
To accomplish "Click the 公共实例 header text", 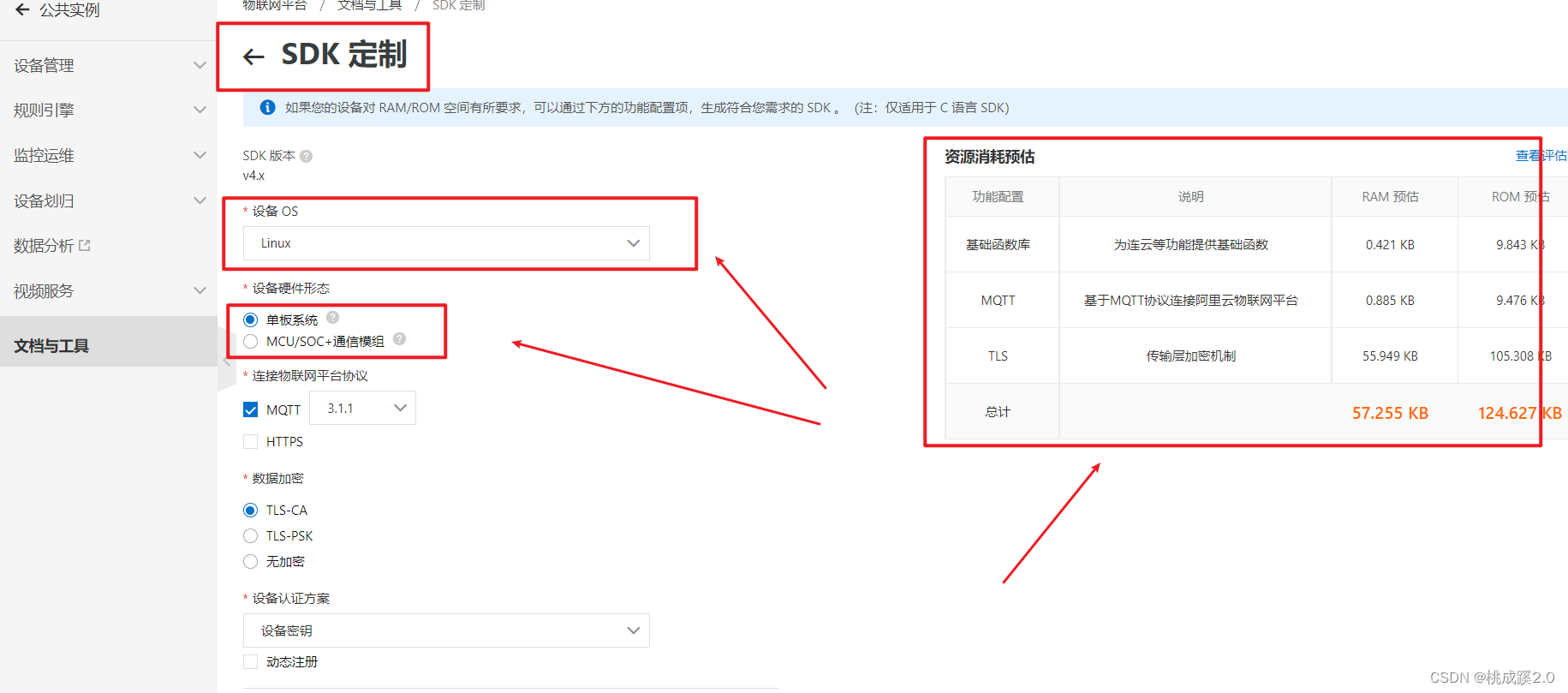I will [69, 9].
